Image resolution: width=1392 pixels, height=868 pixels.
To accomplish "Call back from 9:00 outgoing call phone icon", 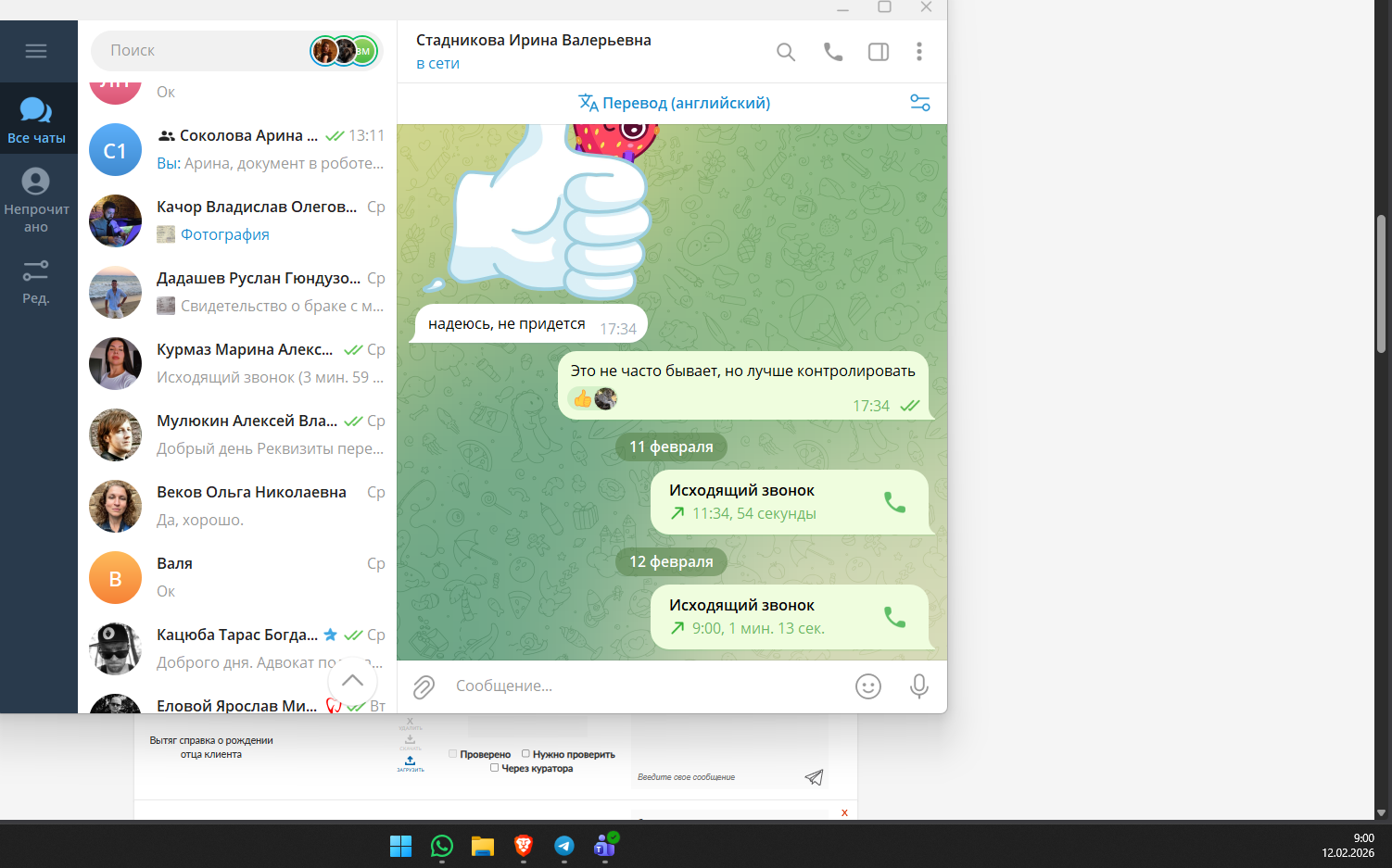I will (894, 617).
